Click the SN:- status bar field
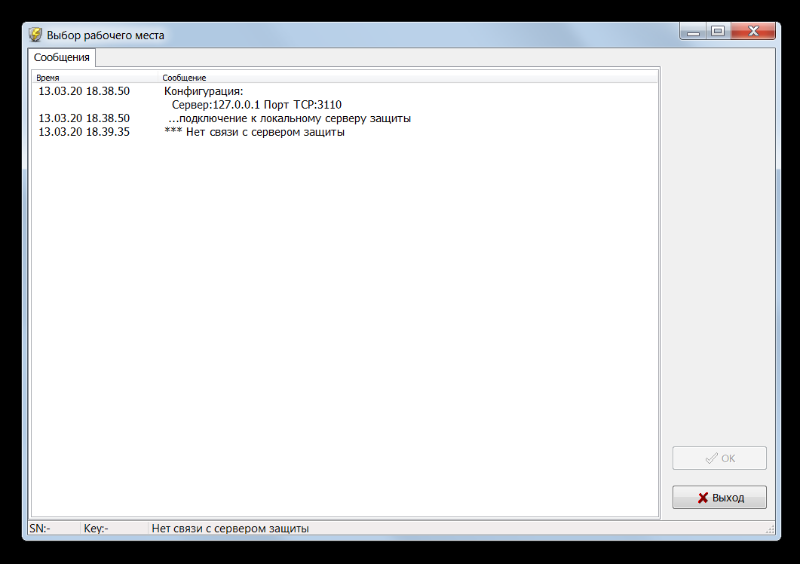Image resolution: width=800 pixels, height=564 pixels. click(54, 528)
